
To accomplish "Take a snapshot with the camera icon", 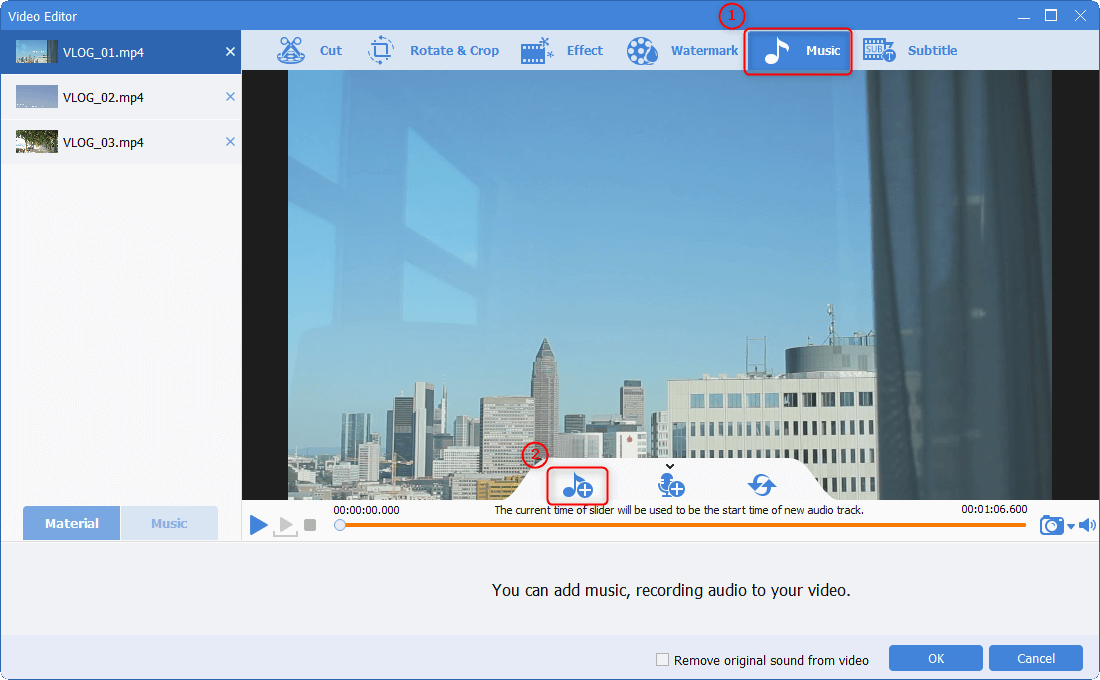I will pyautogui.click(x=1051, y=525).
